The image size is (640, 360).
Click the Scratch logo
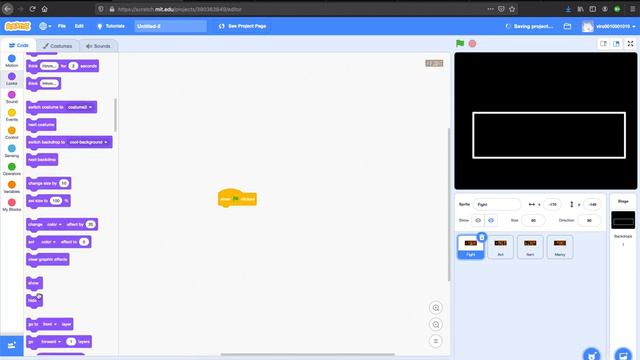[18, 26]
